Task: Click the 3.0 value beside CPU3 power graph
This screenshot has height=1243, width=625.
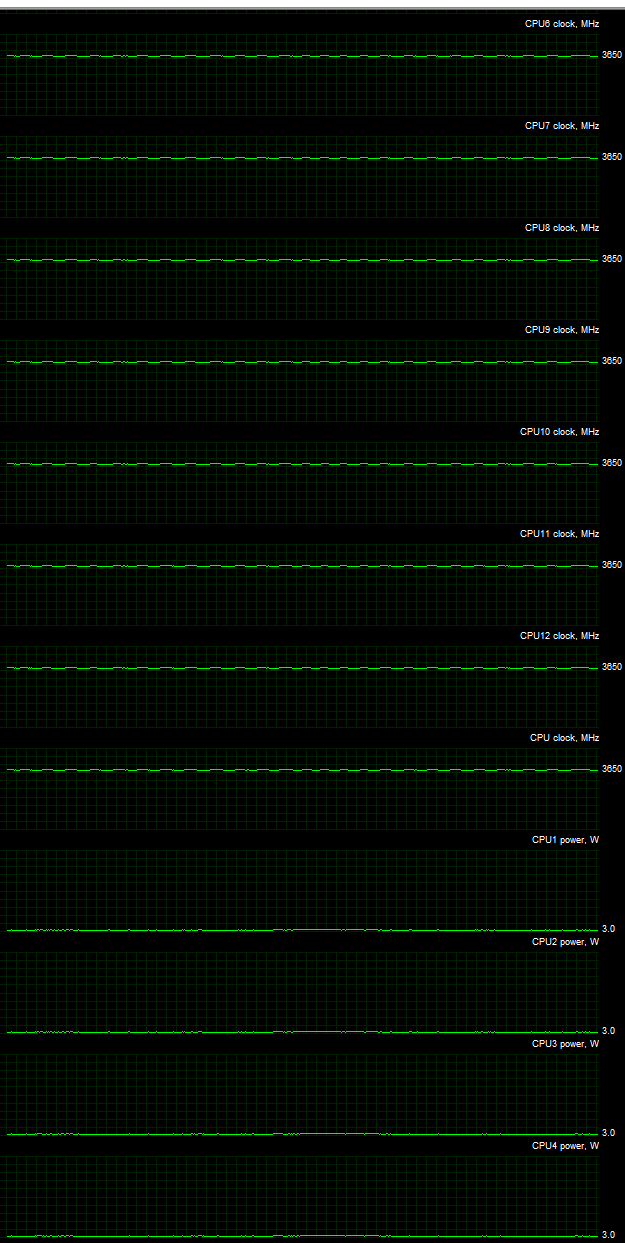Action: click(609, 1133)
